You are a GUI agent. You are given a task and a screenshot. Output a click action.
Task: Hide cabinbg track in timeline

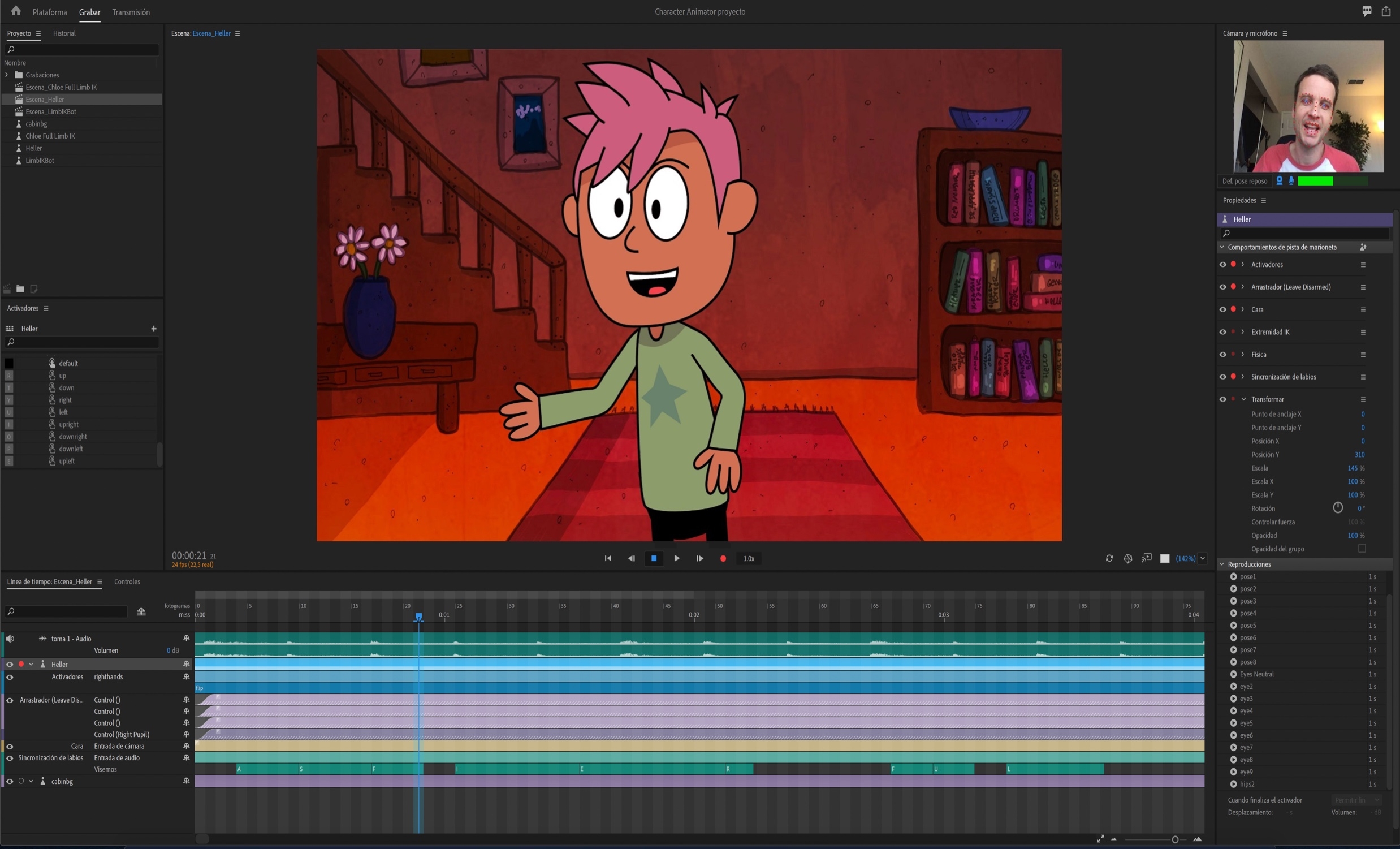coord(9,781)
